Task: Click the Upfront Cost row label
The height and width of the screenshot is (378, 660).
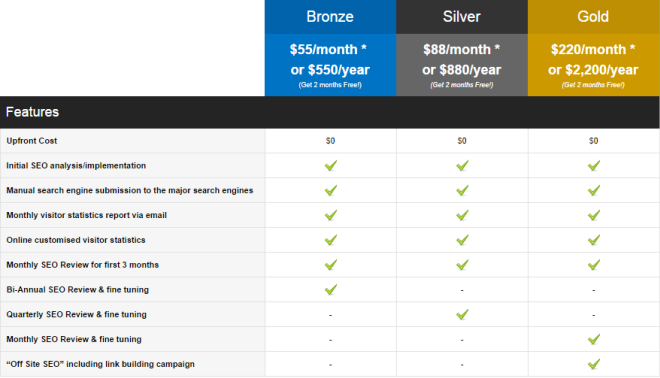Action: click(x=32, y=141)
